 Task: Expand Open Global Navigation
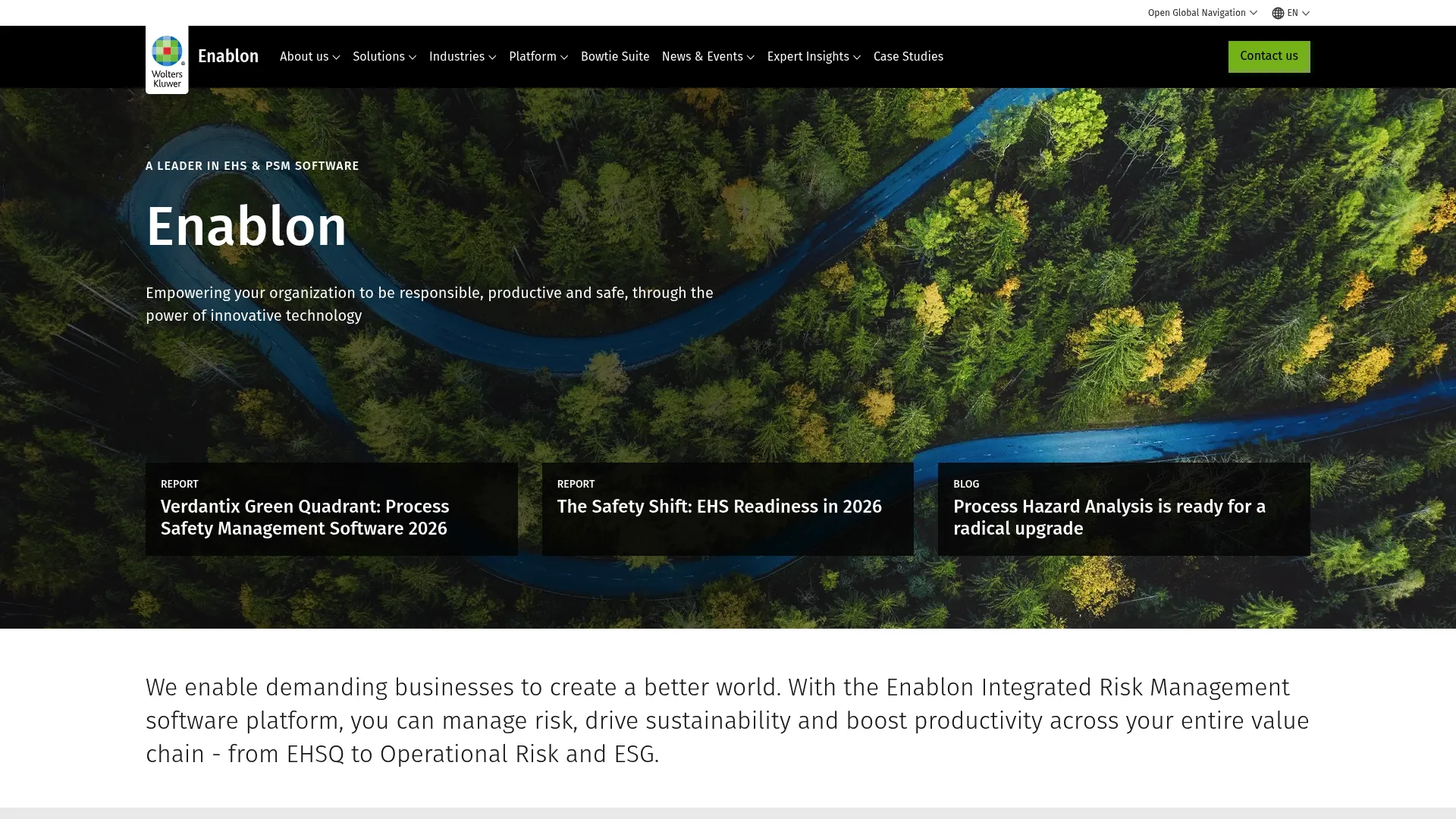[x=1202, y=13]
